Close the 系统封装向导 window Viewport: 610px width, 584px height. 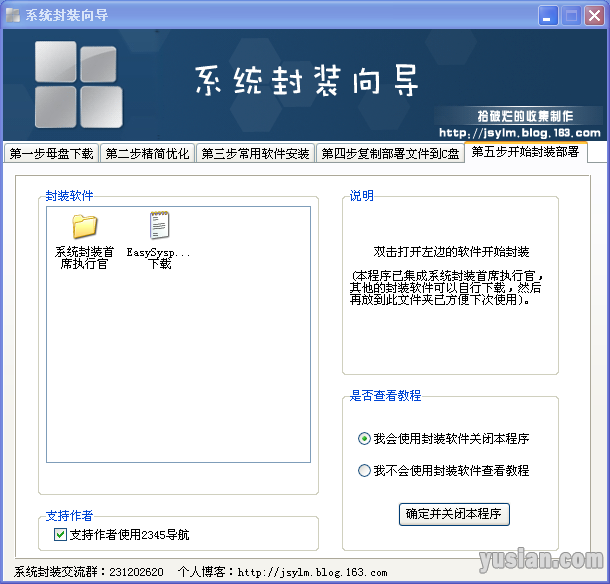tap(593, 15)
